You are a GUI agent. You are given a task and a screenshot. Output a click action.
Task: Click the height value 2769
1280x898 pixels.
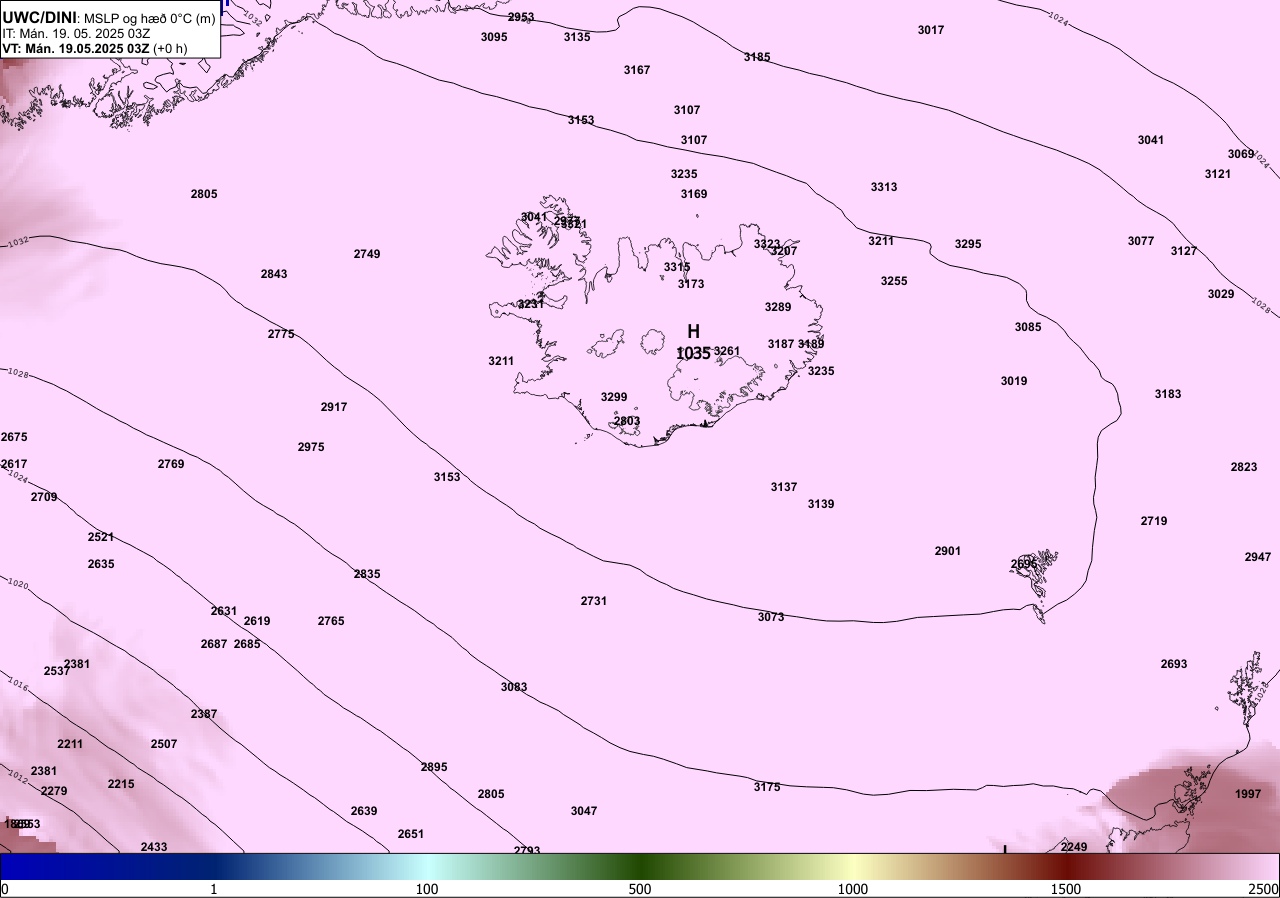pos(171,464)
